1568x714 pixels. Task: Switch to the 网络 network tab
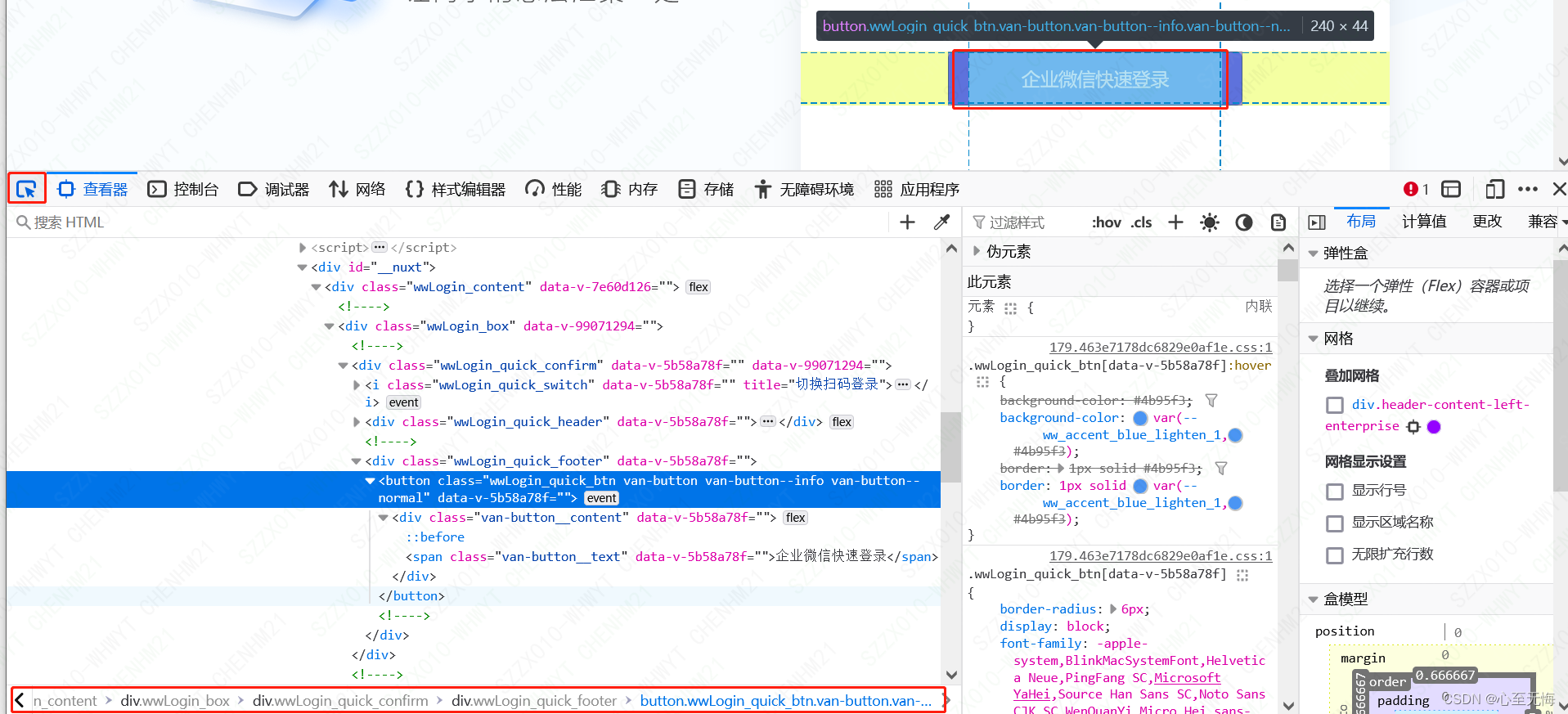click(357, 189)
